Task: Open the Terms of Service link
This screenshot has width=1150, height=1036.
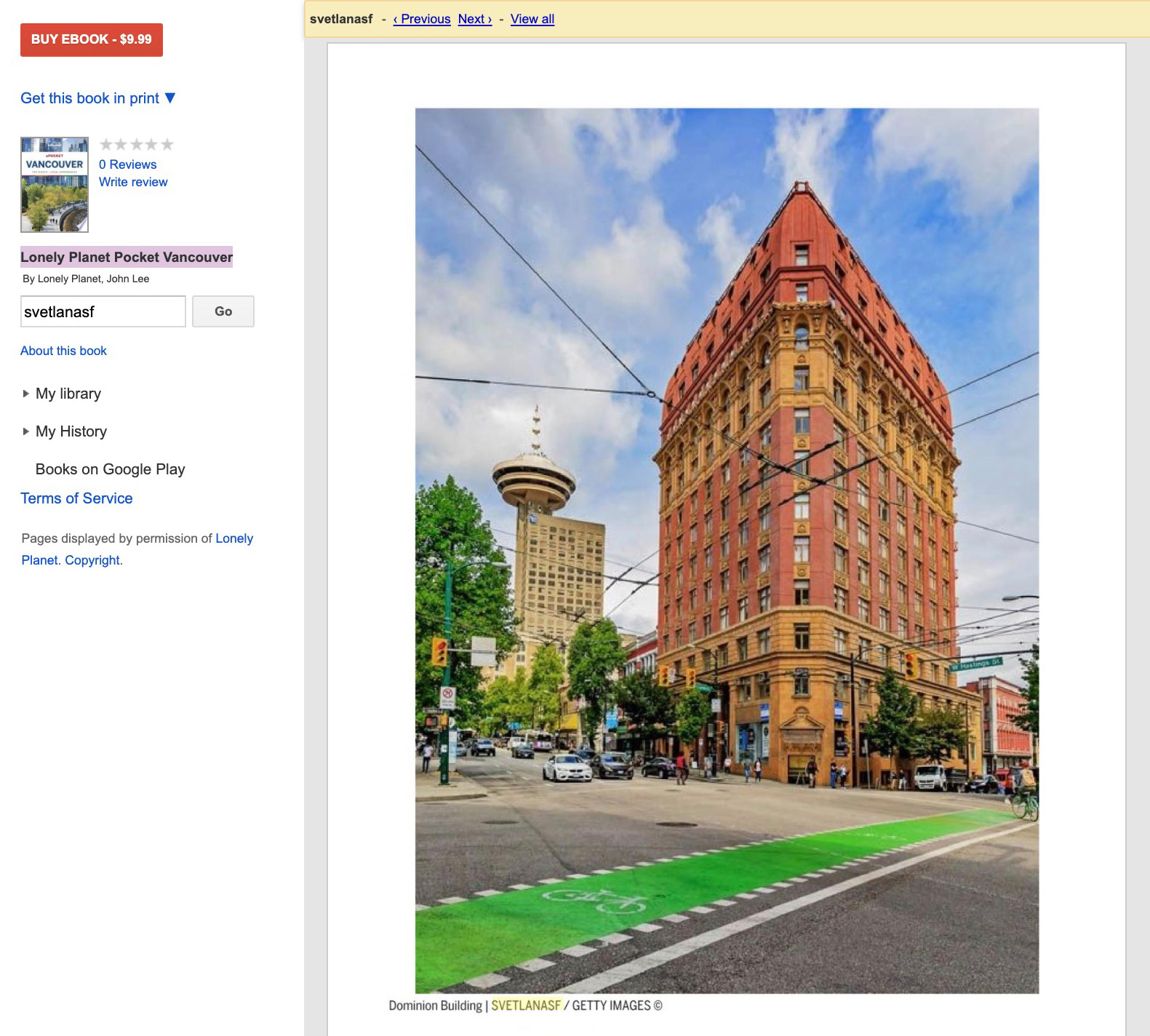Action: tap(76, 498)
